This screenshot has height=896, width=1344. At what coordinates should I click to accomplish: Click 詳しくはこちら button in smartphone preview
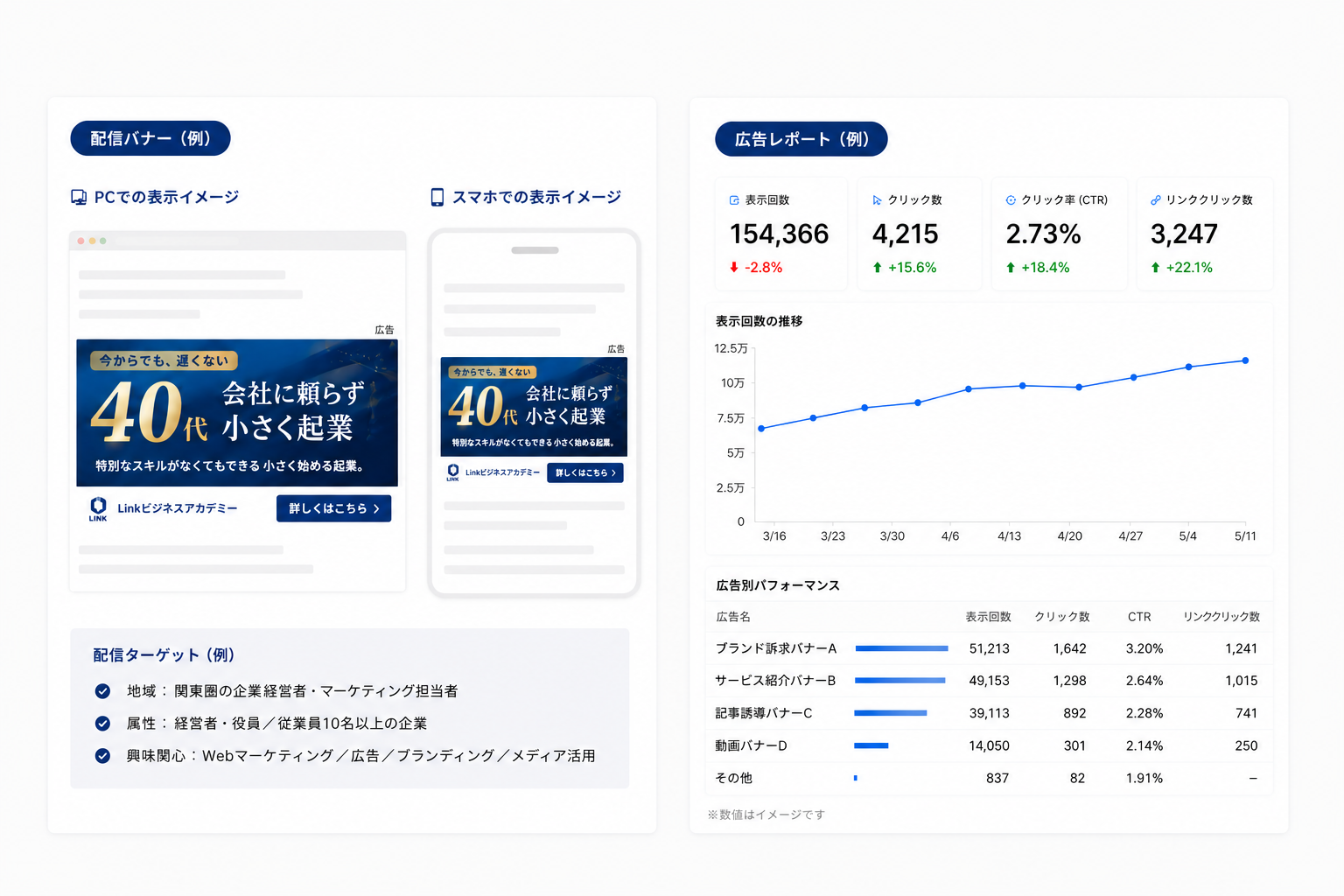point(585,472)
